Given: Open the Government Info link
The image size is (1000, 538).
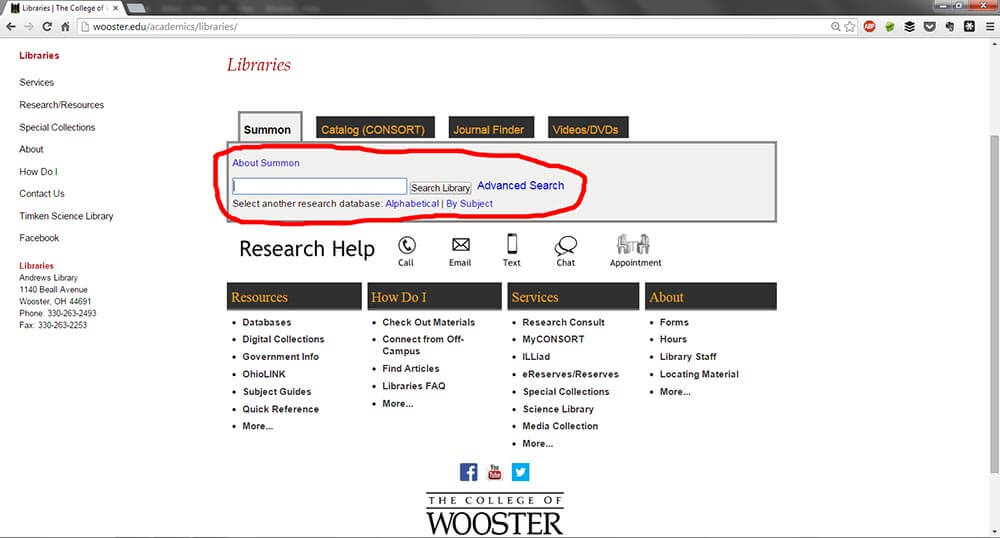Looking at the screenshot, I should [281, 357].
